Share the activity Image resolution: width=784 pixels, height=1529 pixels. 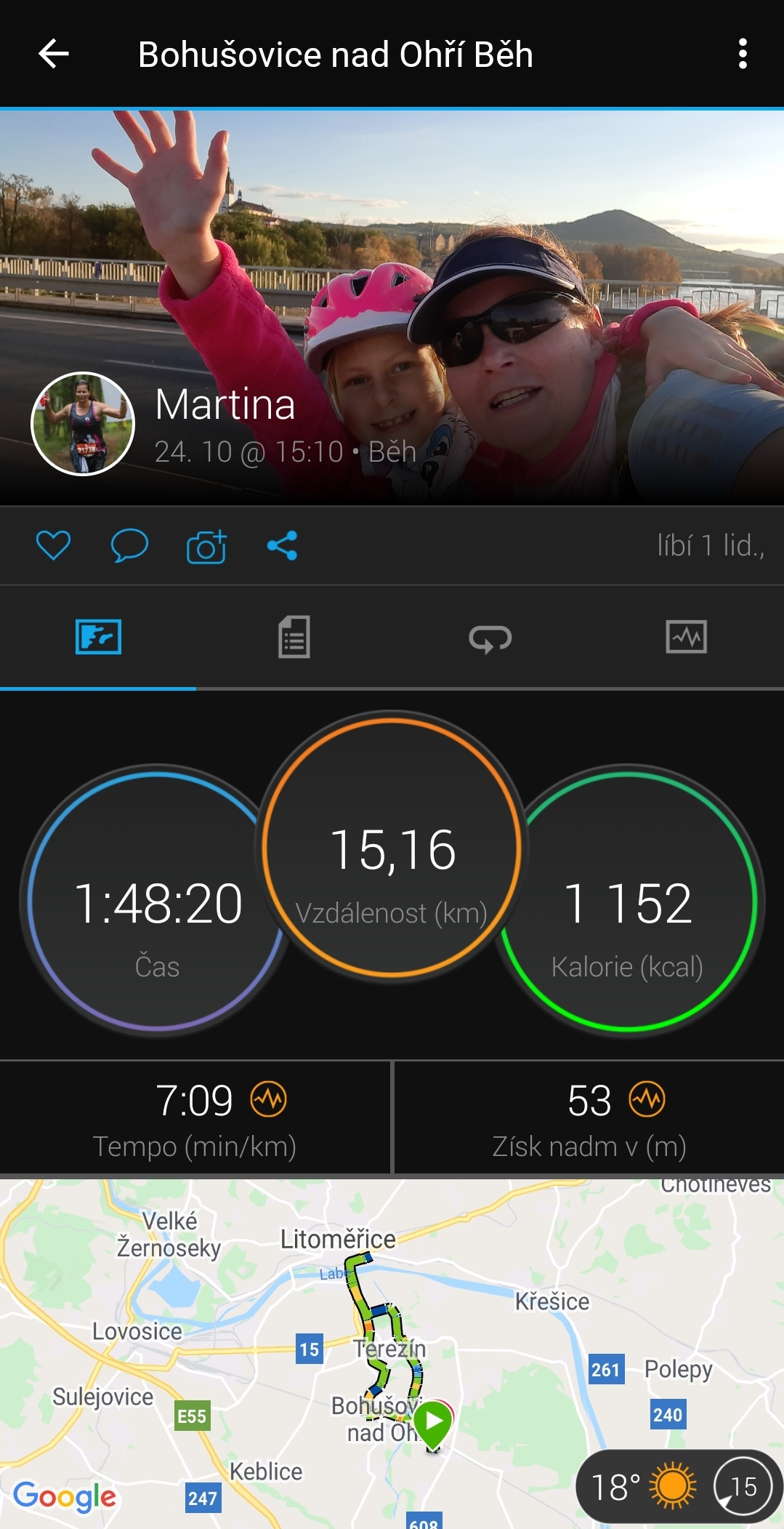[x=282, y=545]
